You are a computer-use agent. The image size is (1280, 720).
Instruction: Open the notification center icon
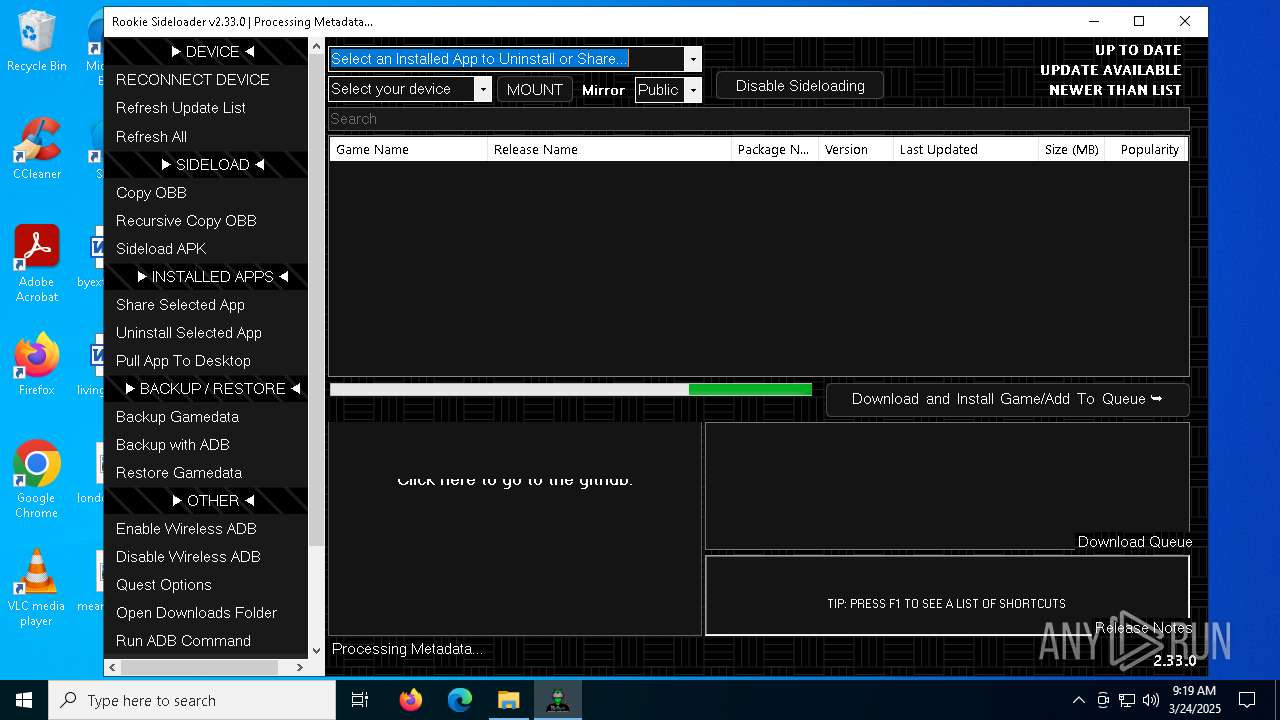pos(1247,700)
